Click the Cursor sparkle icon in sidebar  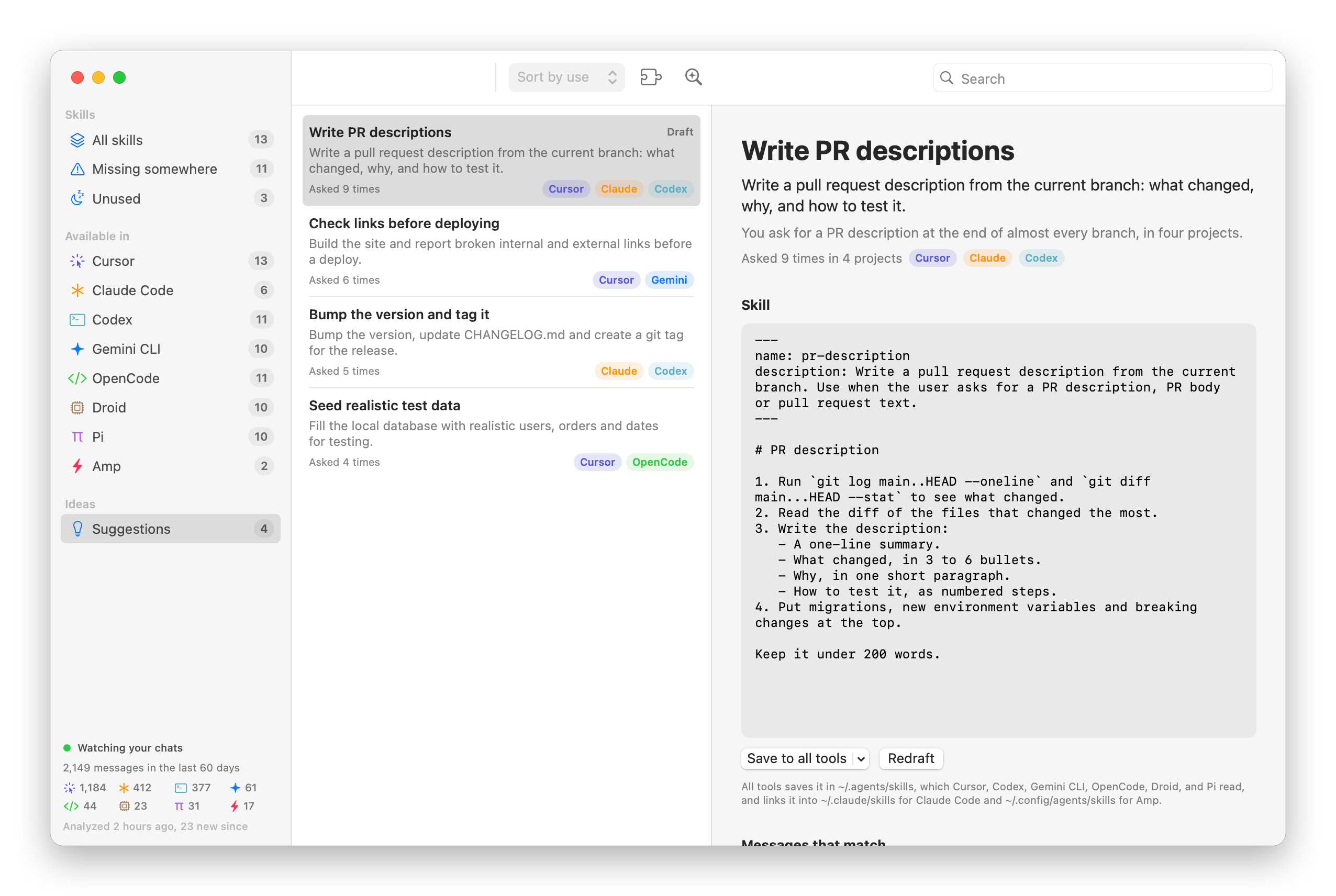(77, 261)
